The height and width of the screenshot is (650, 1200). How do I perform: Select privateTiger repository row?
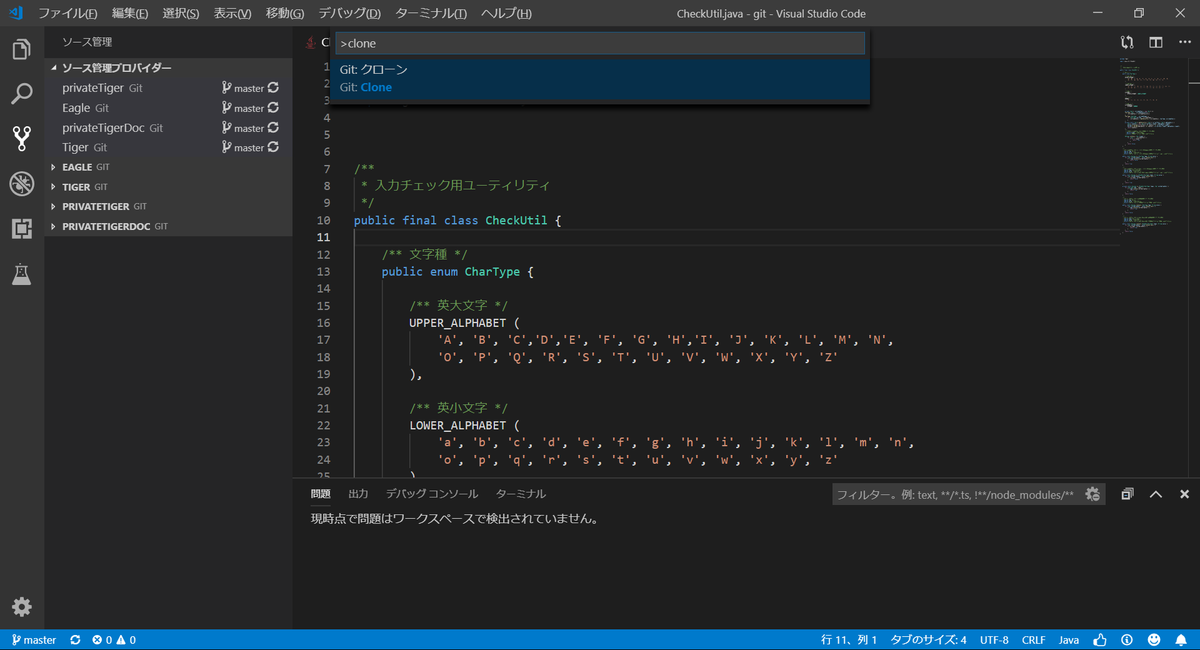(168, 88)
